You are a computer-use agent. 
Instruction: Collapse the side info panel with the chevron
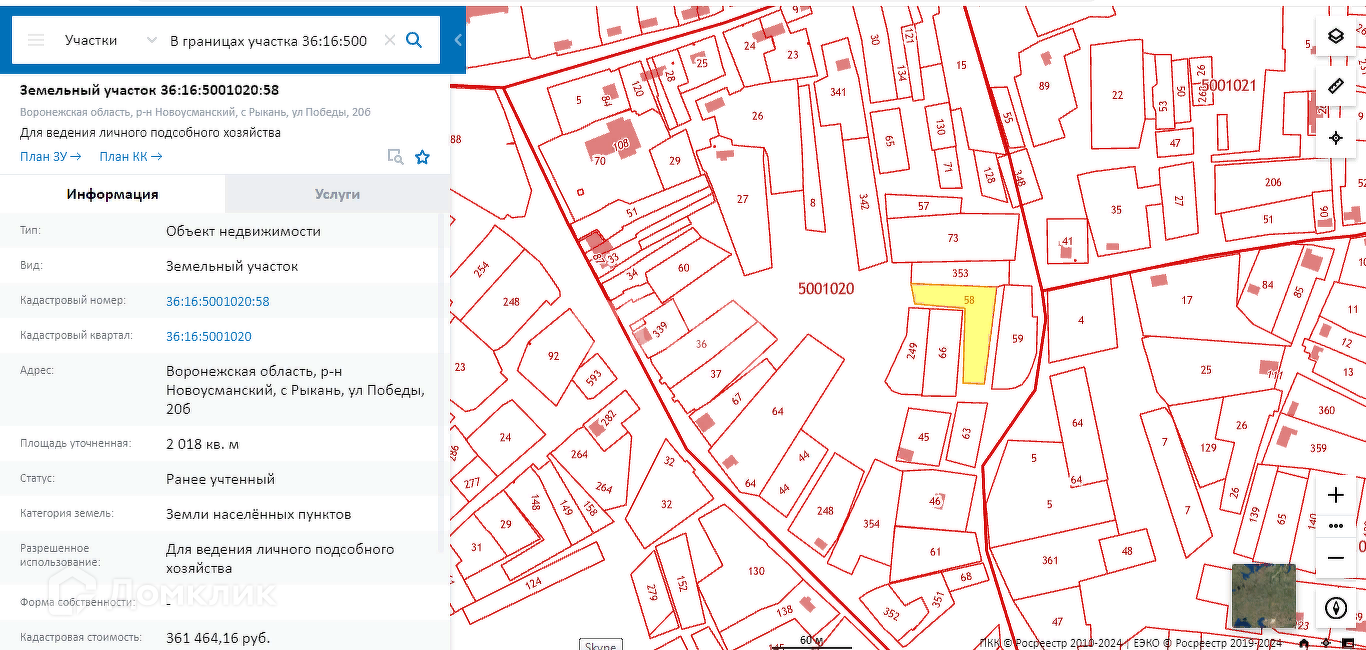click(458, 40)
